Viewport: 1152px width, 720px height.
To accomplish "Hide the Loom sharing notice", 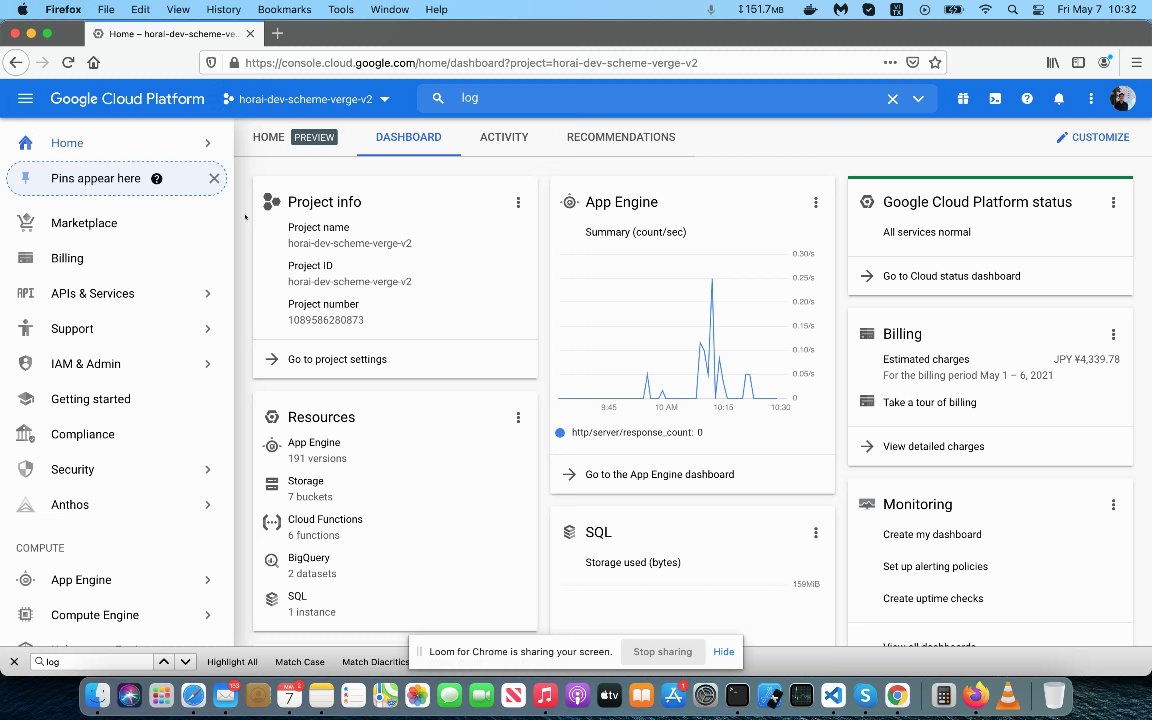I will pos(724,652).
